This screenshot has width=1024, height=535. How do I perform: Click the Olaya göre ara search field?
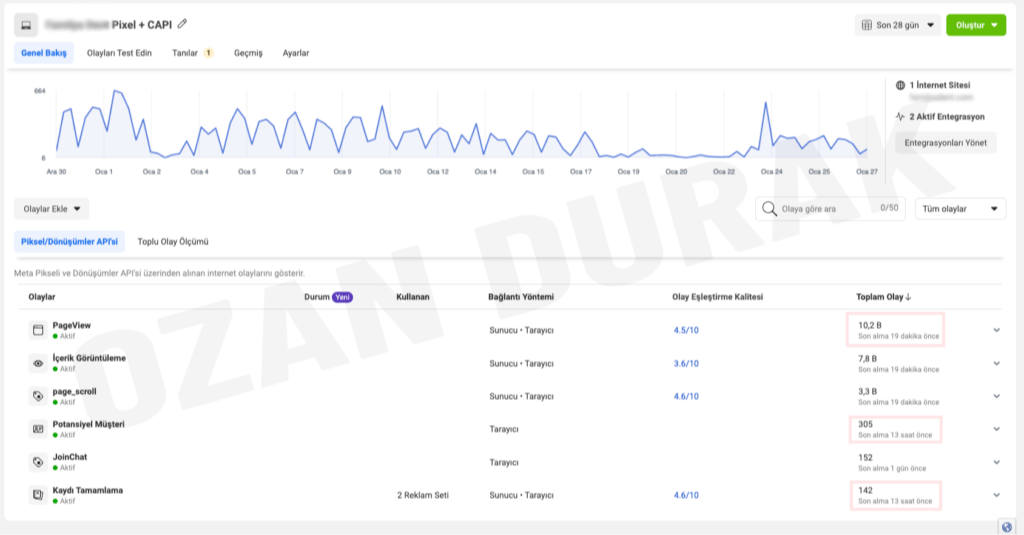[830, 209]
